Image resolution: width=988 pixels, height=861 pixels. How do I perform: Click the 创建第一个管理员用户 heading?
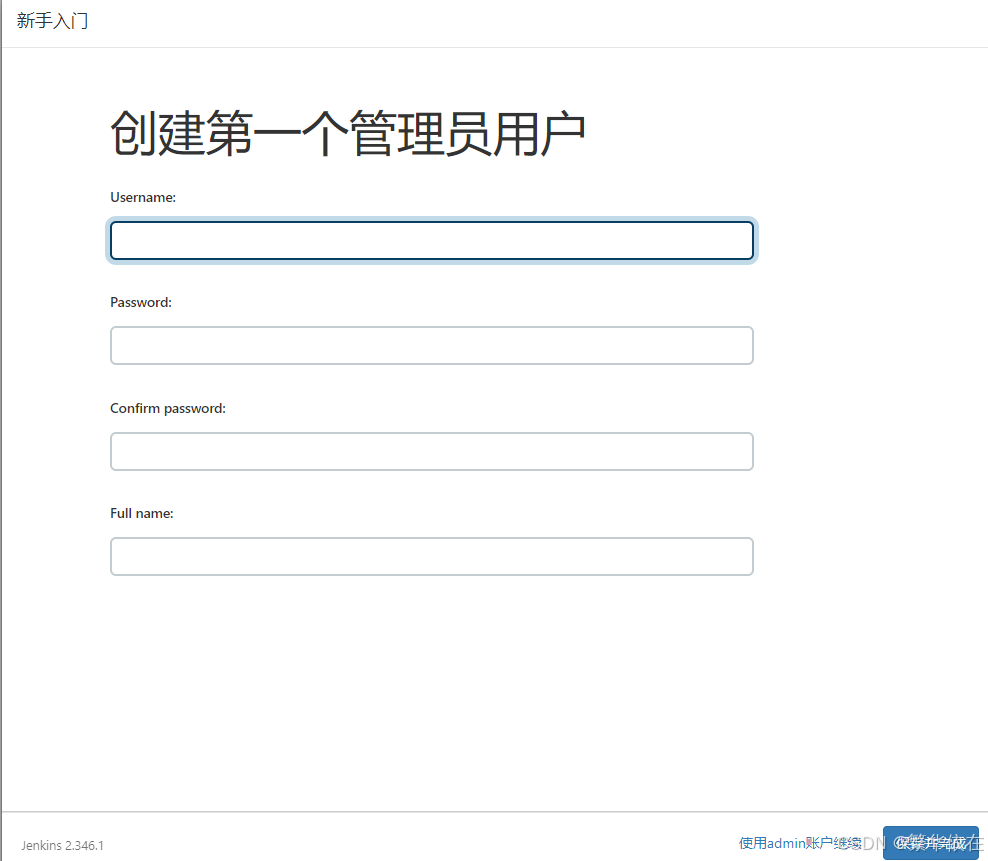[348, 133]
